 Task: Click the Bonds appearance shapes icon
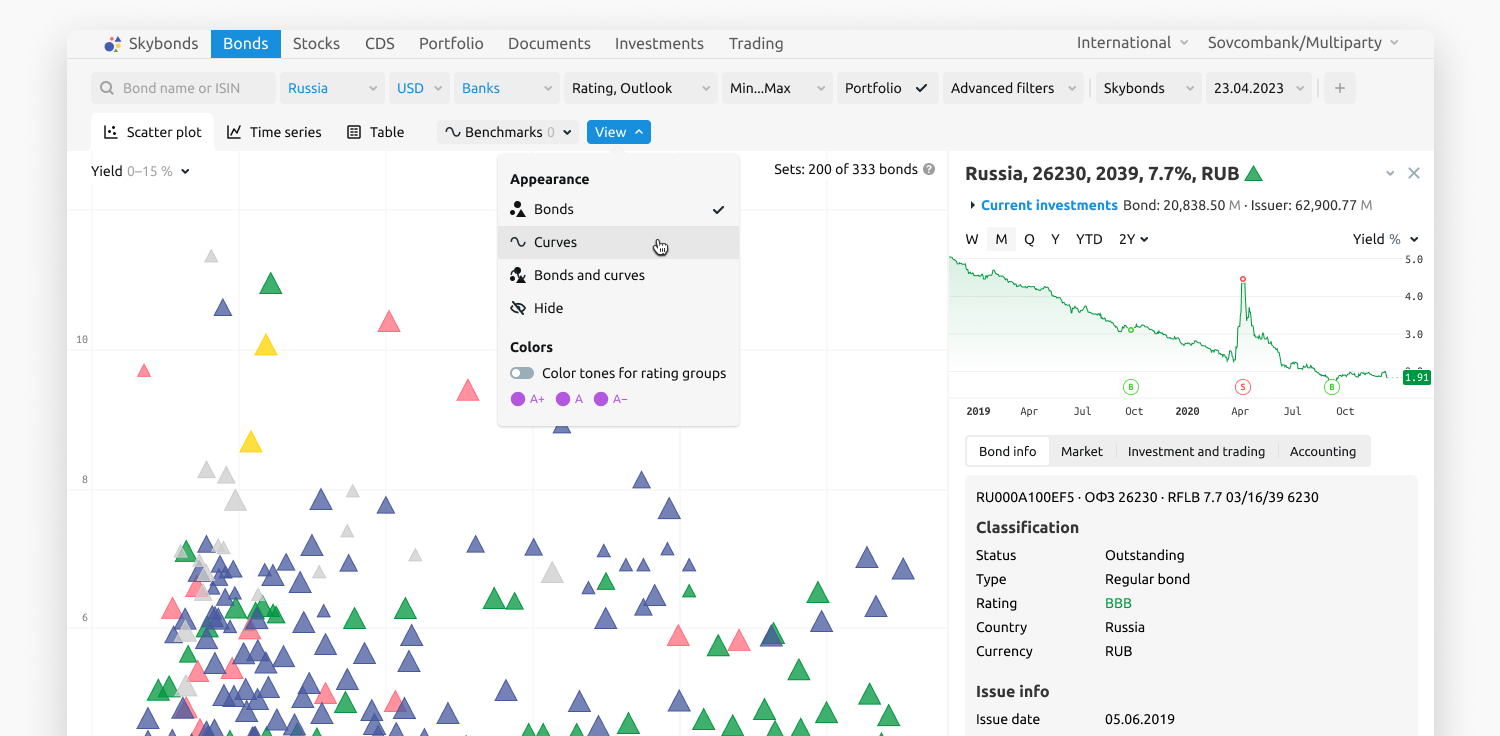click(518, 209)
